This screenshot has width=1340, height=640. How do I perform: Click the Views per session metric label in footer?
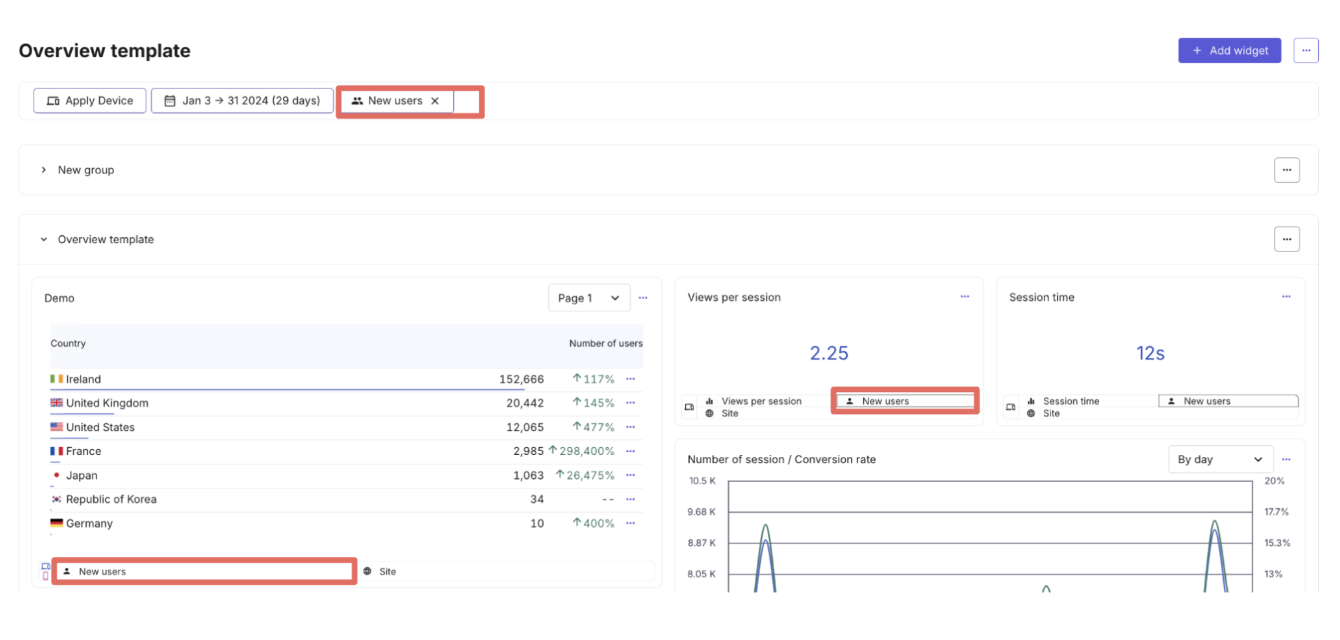pos(761,401)
